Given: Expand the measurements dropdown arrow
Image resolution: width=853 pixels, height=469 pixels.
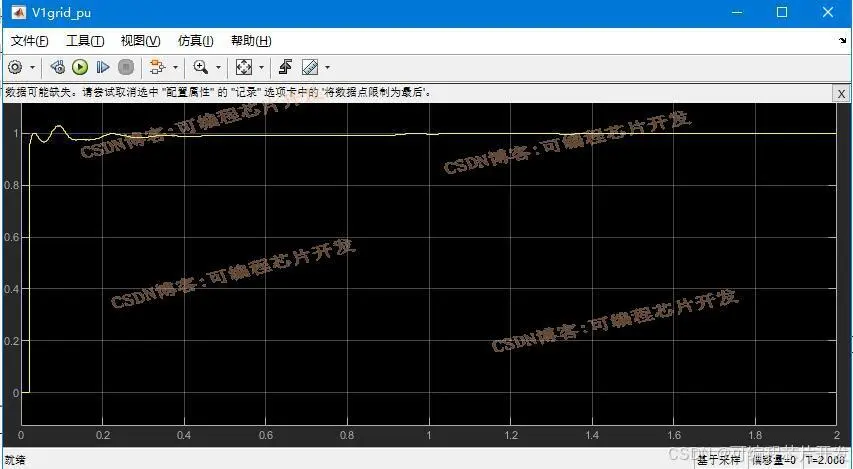Looking at the screenshot, I should 327,67.
